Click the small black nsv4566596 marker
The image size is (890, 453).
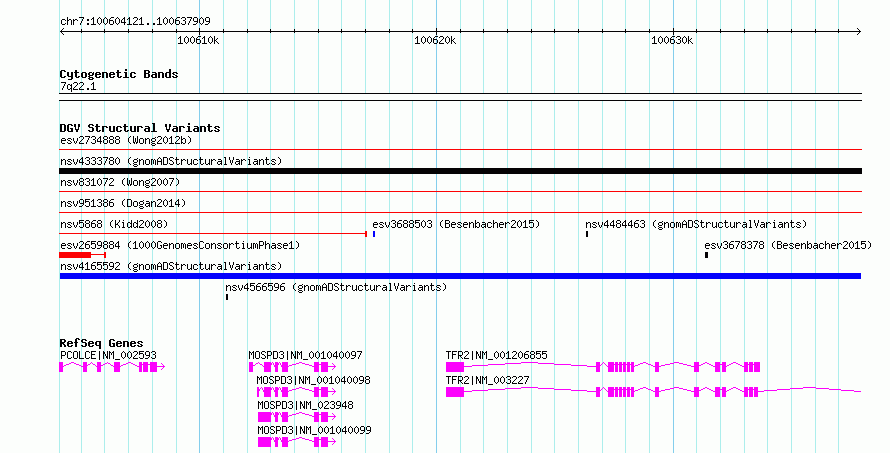coord(227,297)
